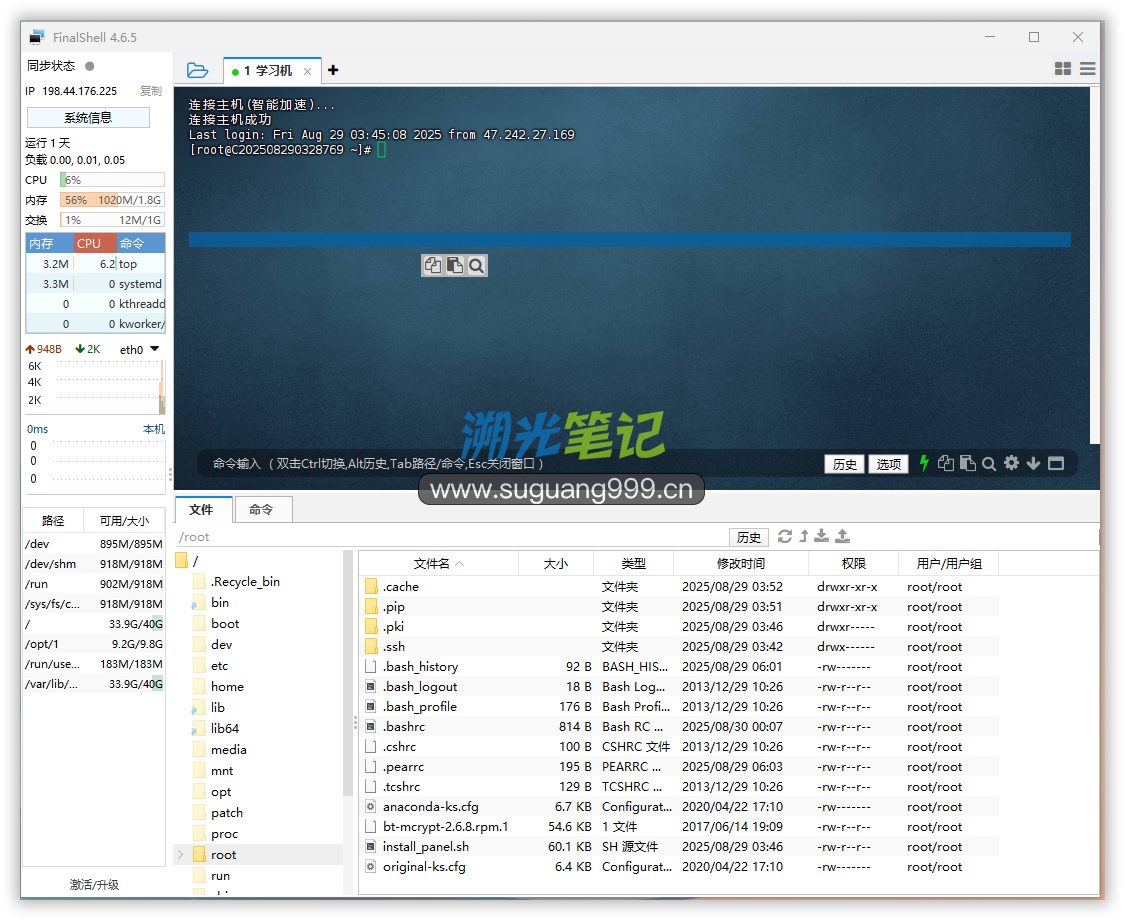Click the 选项 button in command bar
The width and height of the screenshot is (1125, 920).
coord(888,464)
